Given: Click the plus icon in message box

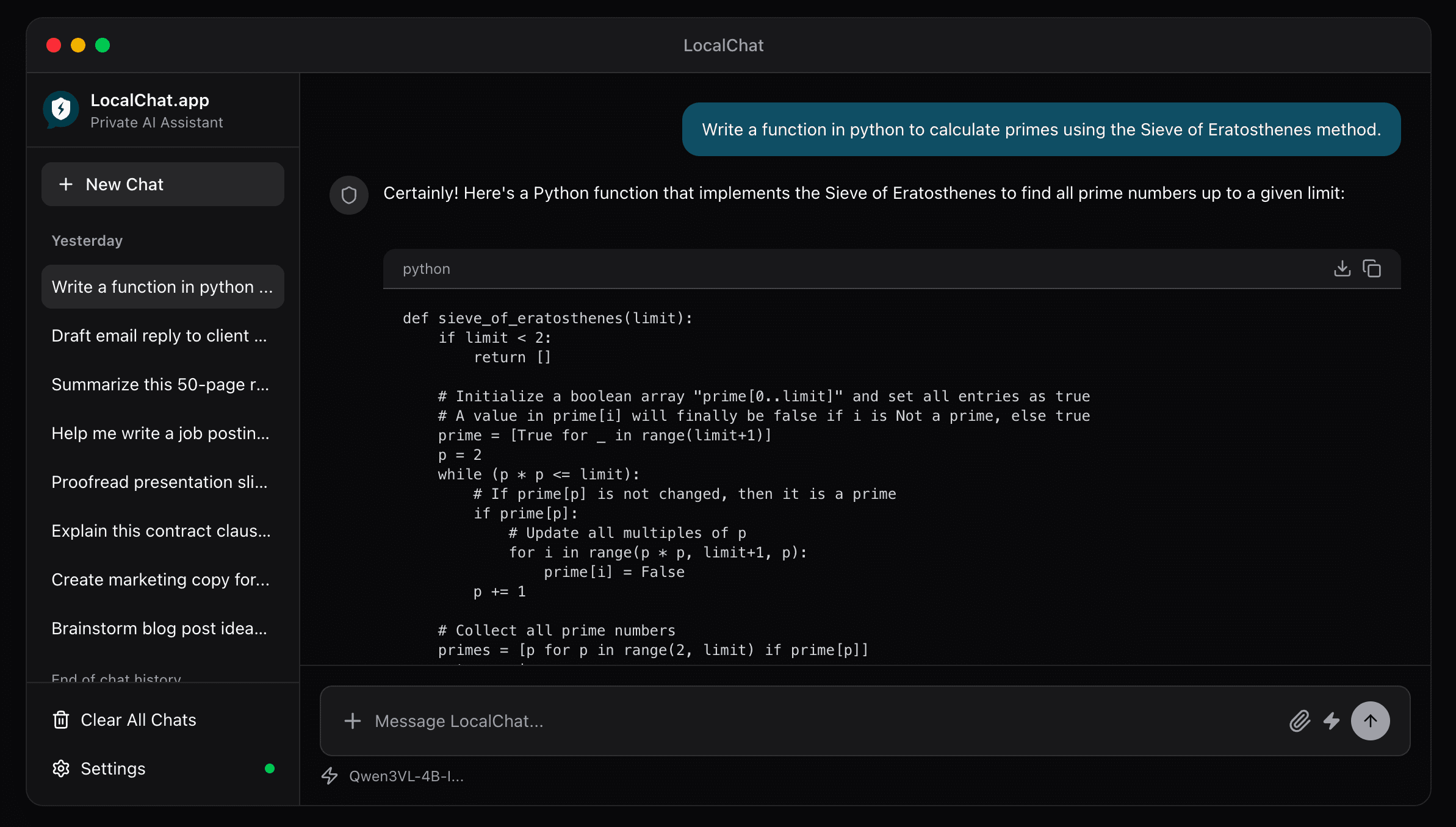Looking at the screenshot, I should [x=353, y=721].
